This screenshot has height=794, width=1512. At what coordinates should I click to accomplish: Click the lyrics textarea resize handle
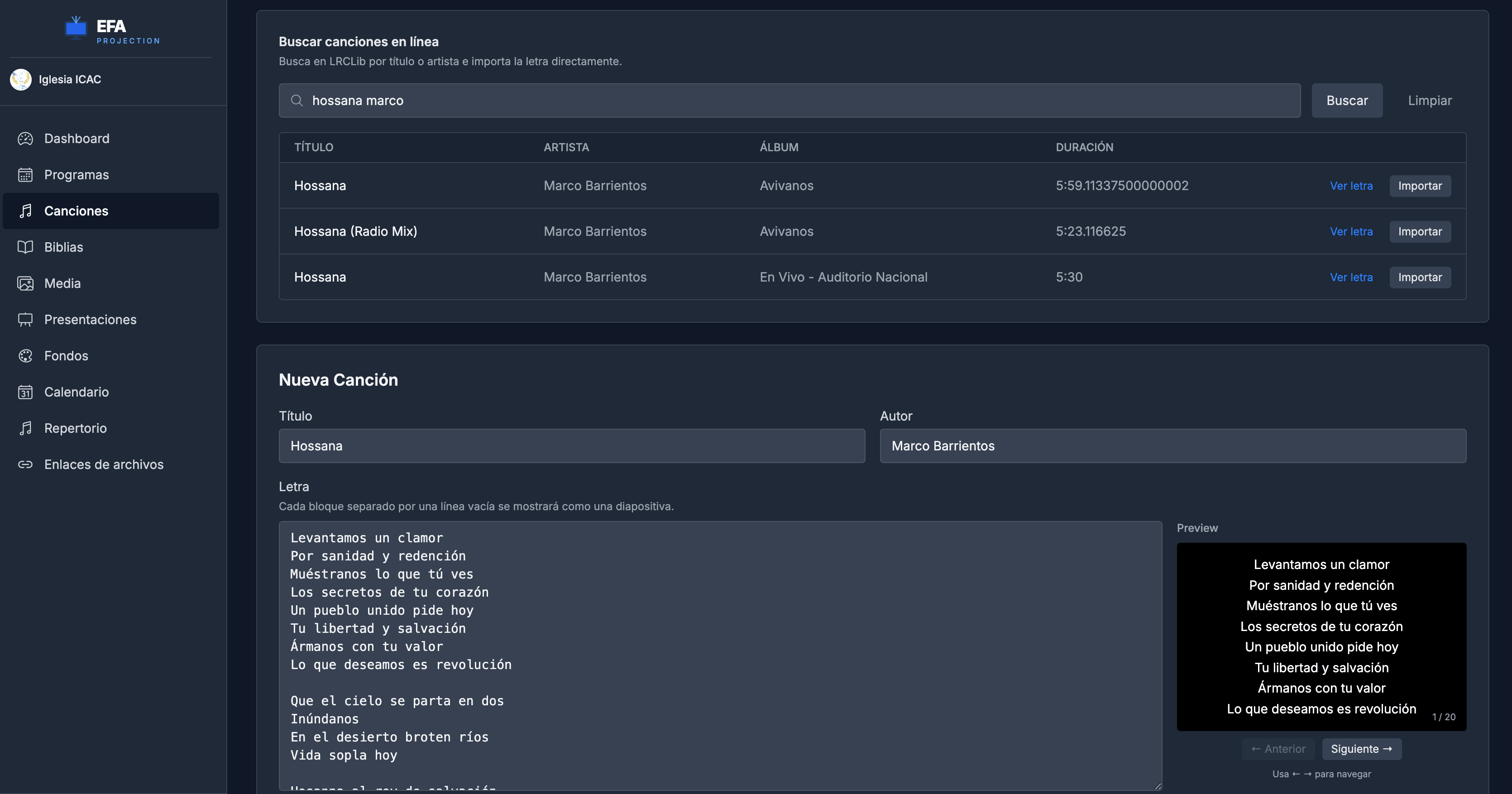click(x=1157, y=786)
